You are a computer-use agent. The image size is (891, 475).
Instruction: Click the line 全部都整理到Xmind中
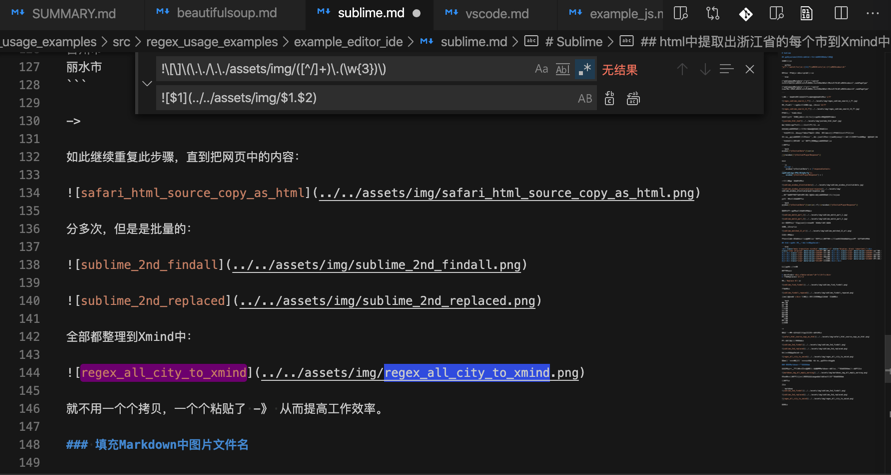[129, 337]
